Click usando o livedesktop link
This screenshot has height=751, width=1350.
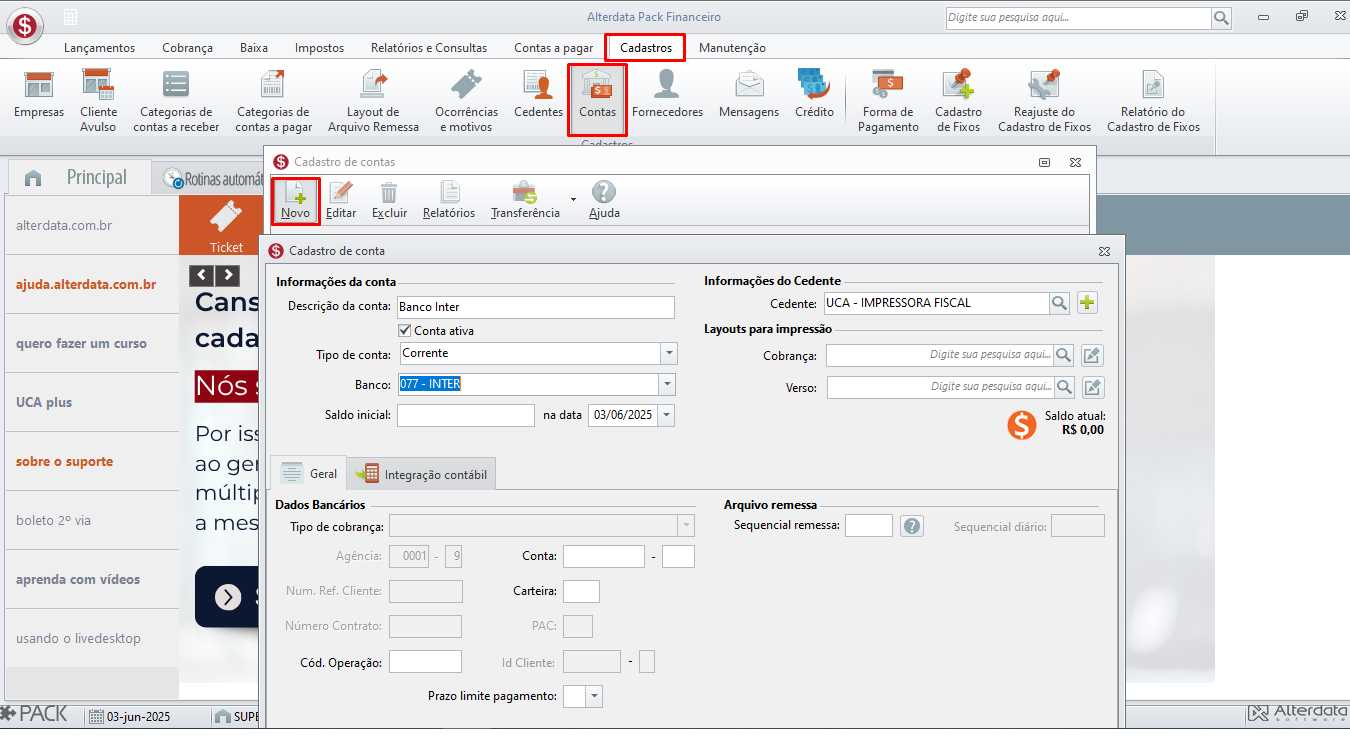[78, 638]
